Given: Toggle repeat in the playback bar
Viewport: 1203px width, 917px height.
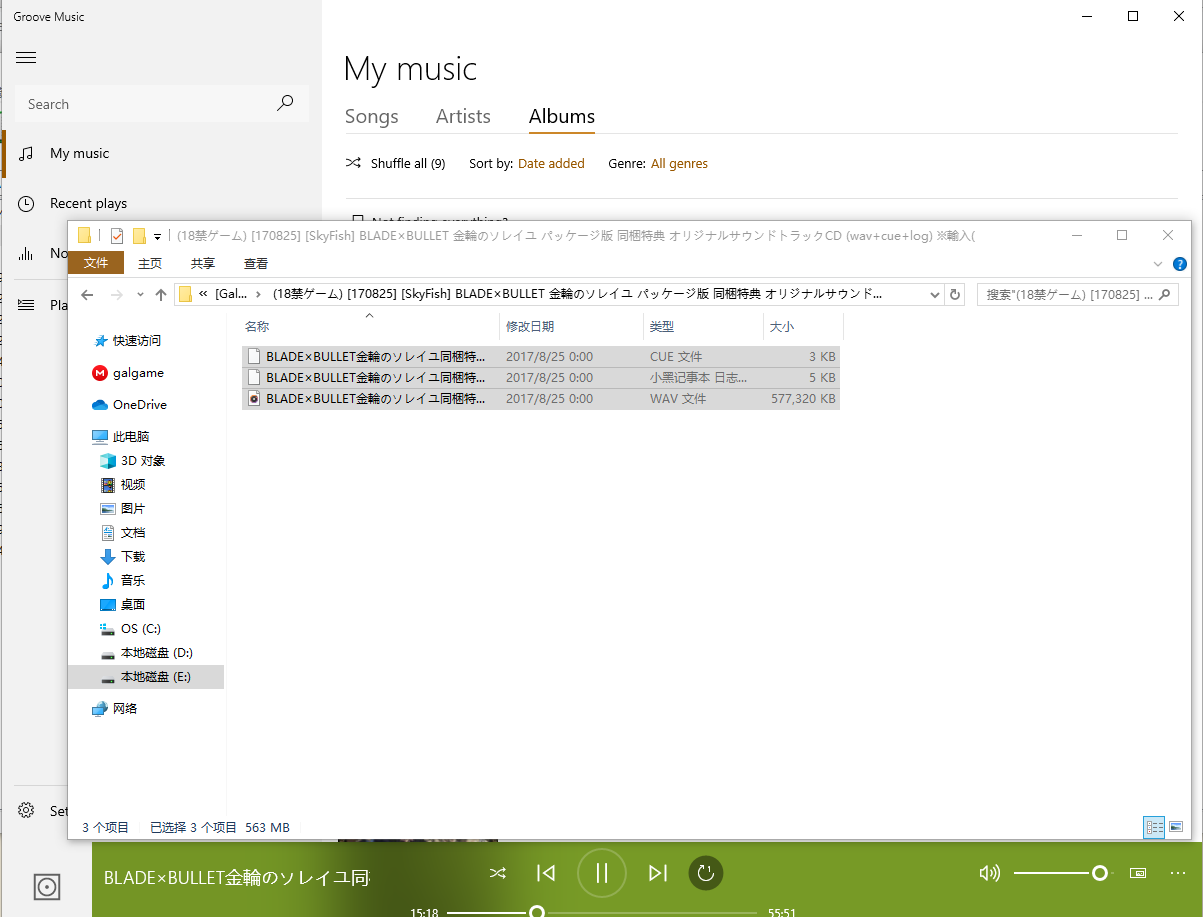Looking at the screenshot, I should [x=705, y=873].
